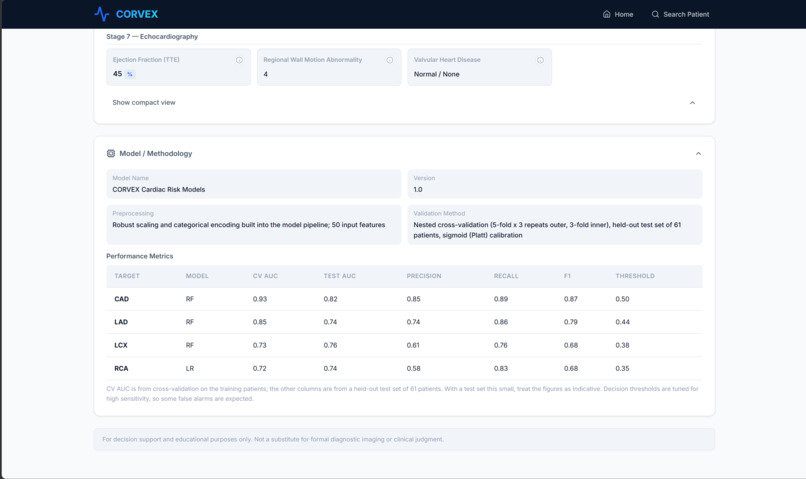Click the CORVEX brand name
The height and width of the screenshot is (479, 806).
click(137, 14)
